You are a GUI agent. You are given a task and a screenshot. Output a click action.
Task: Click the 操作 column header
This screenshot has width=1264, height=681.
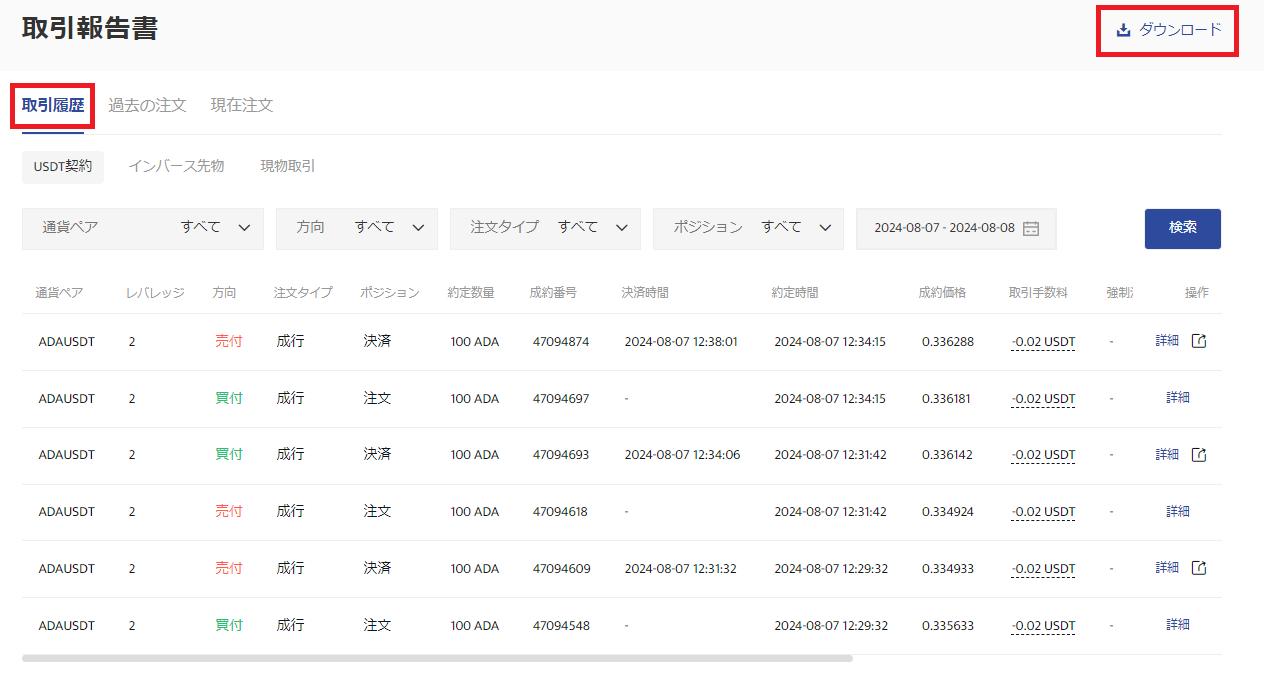[x=1197, y=293]
